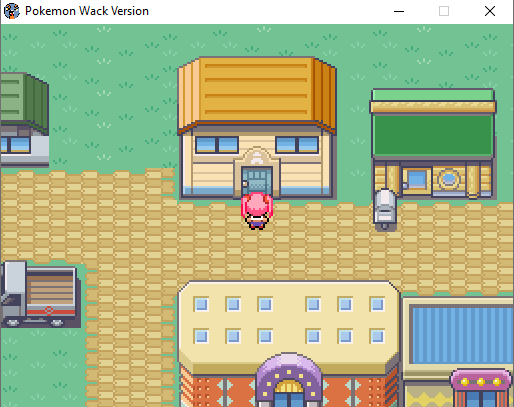Click the round porthole window on green shop
Viewport: 514px width, 407px height.
point(448,179)
